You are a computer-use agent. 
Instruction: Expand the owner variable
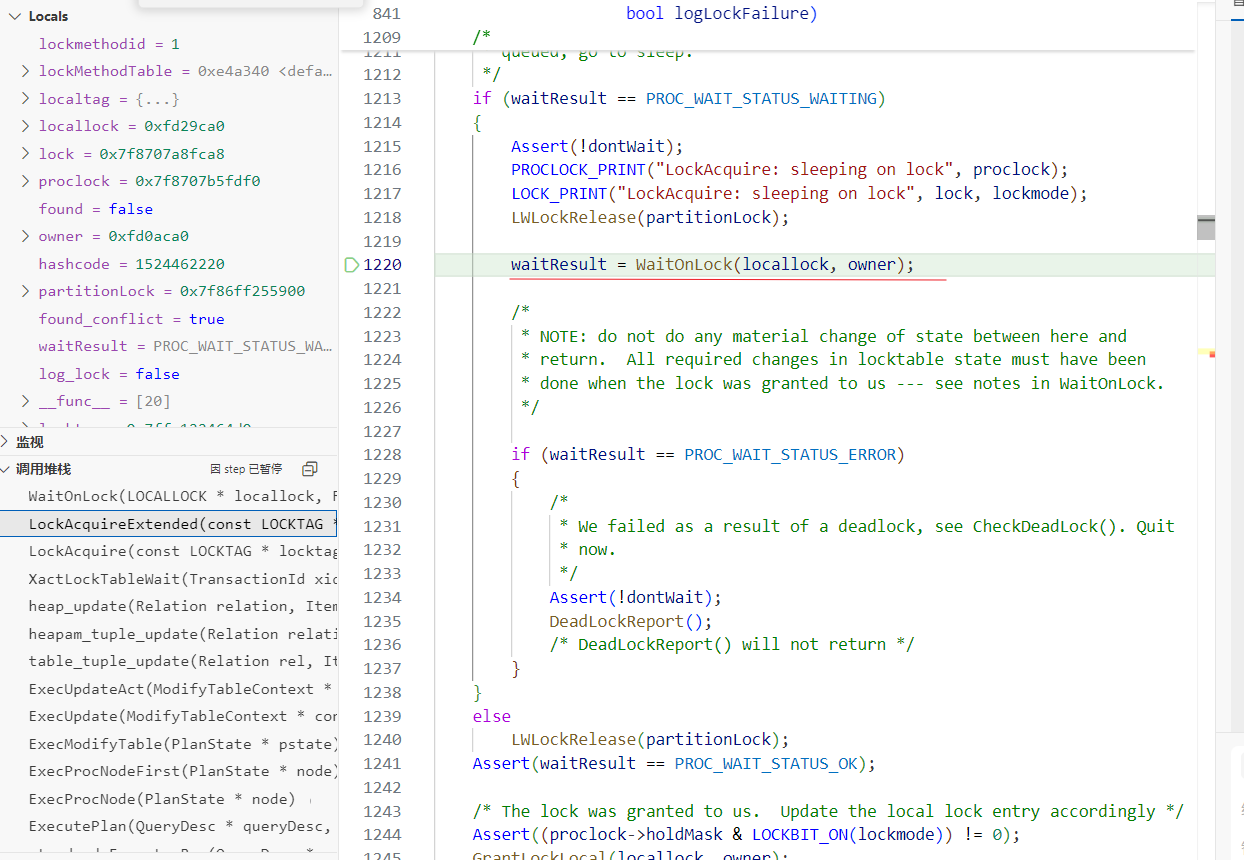25,237
